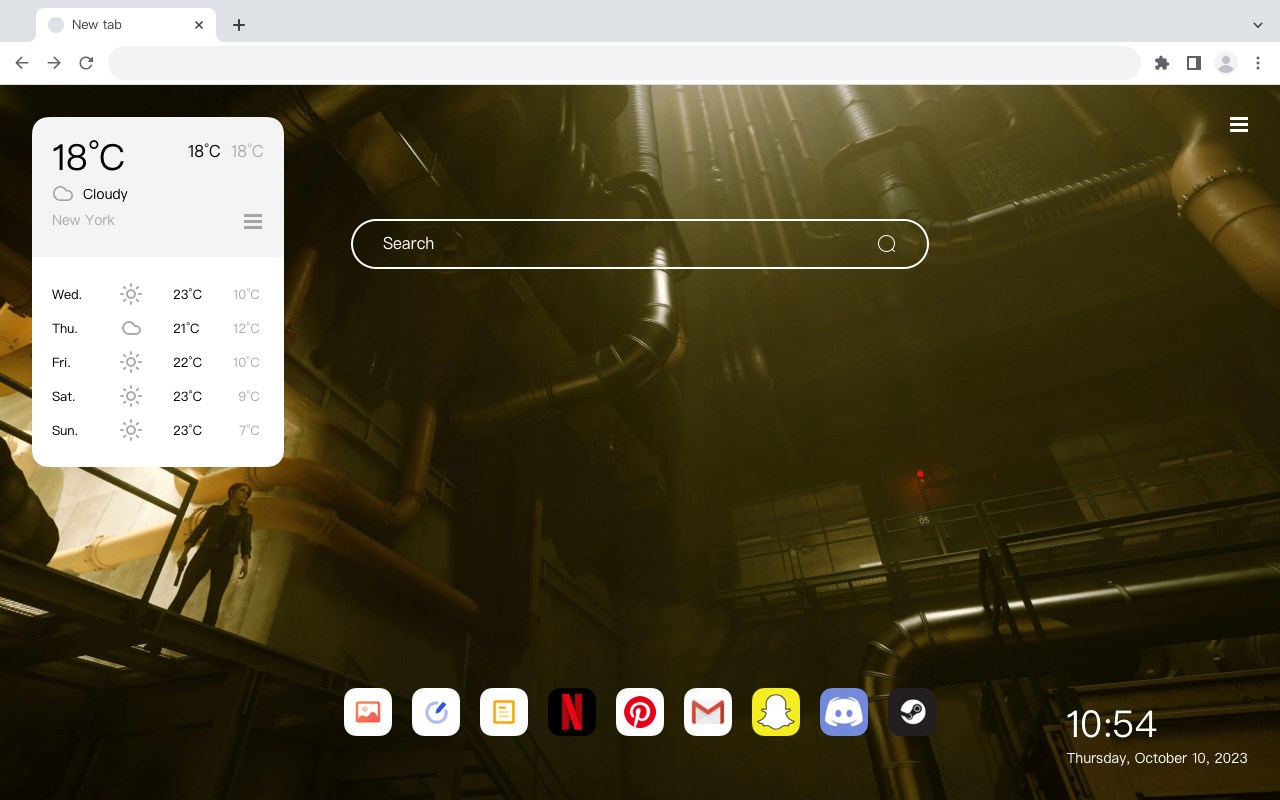Screen dimensions: 1280x800
Task: Launch the Netflix shortcut
Action: pos(572,712)
